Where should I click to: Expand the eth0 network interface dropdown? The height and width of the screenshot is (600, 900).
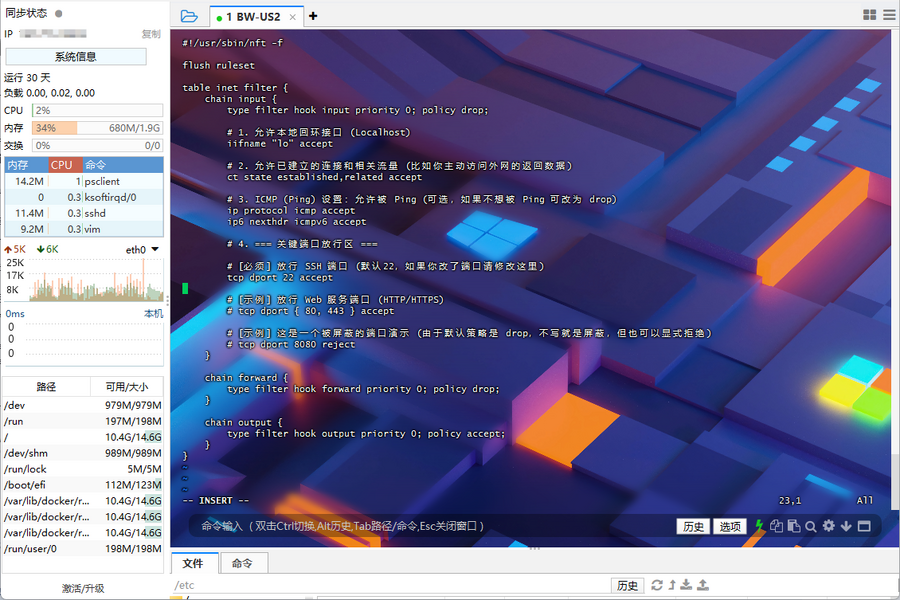coord(155,249)
